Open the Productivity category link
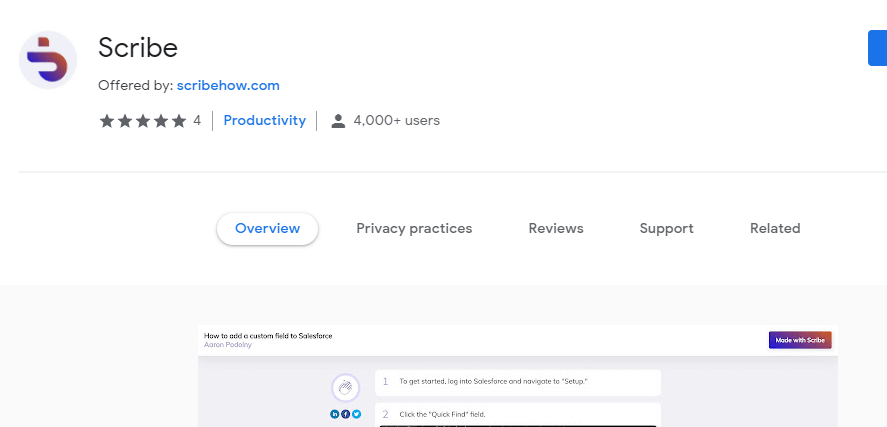The width and height of the screenshot is (887, 427). tap(265, 120)
